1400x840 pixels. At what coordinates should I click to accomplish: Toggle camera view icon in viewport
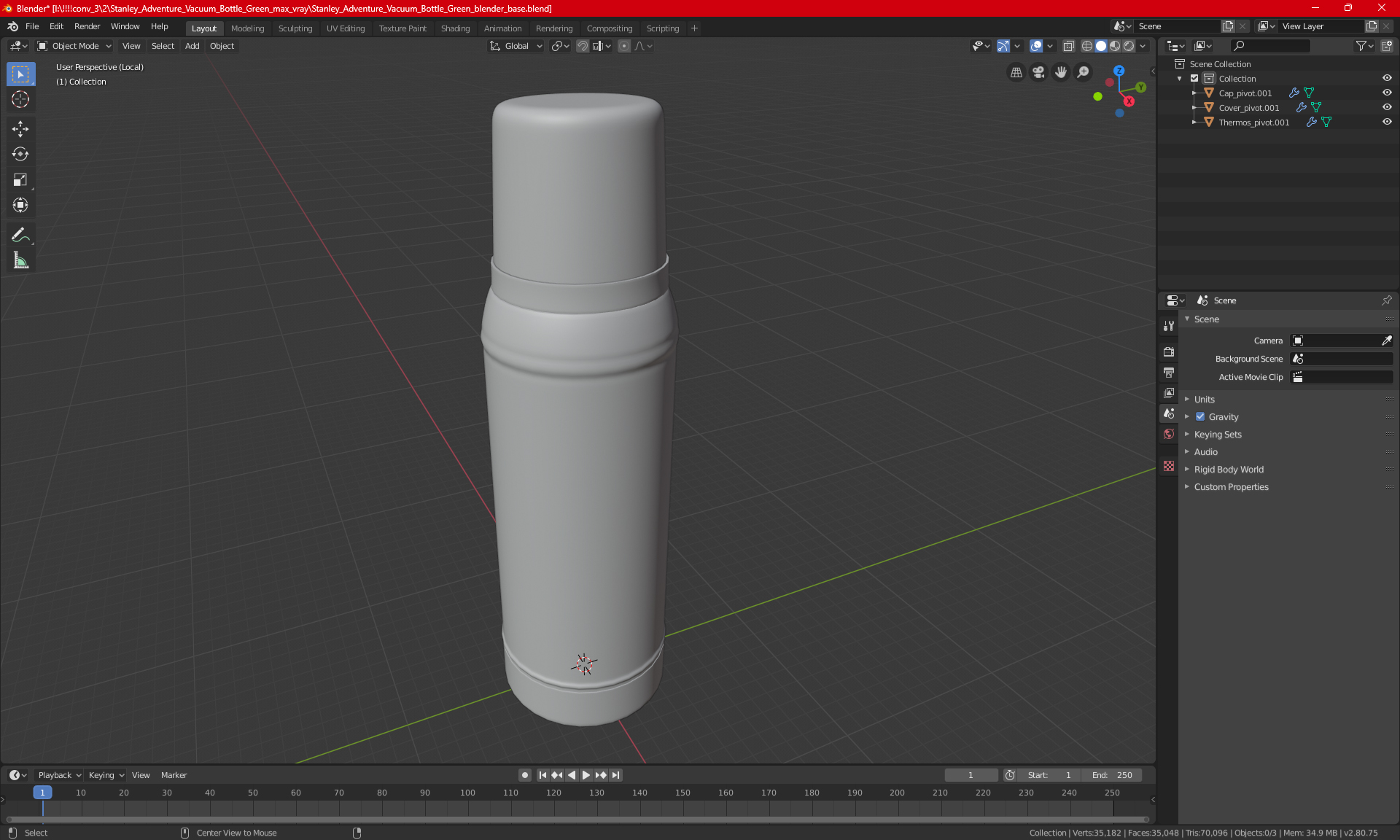click(1038, 72)
